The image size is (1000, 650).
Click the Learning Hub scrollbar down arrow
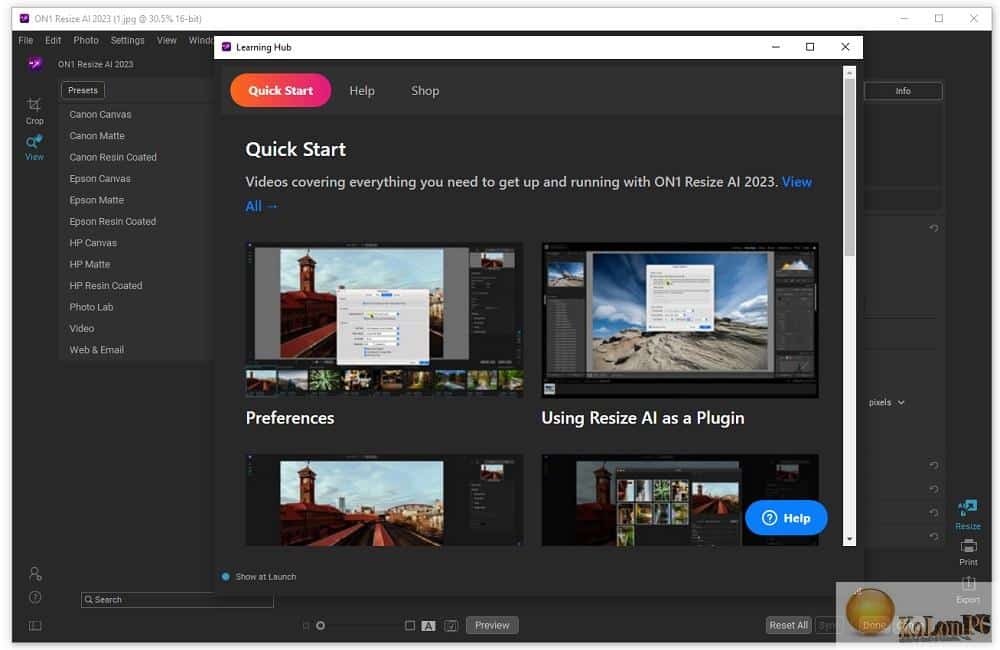pos(849,540)
